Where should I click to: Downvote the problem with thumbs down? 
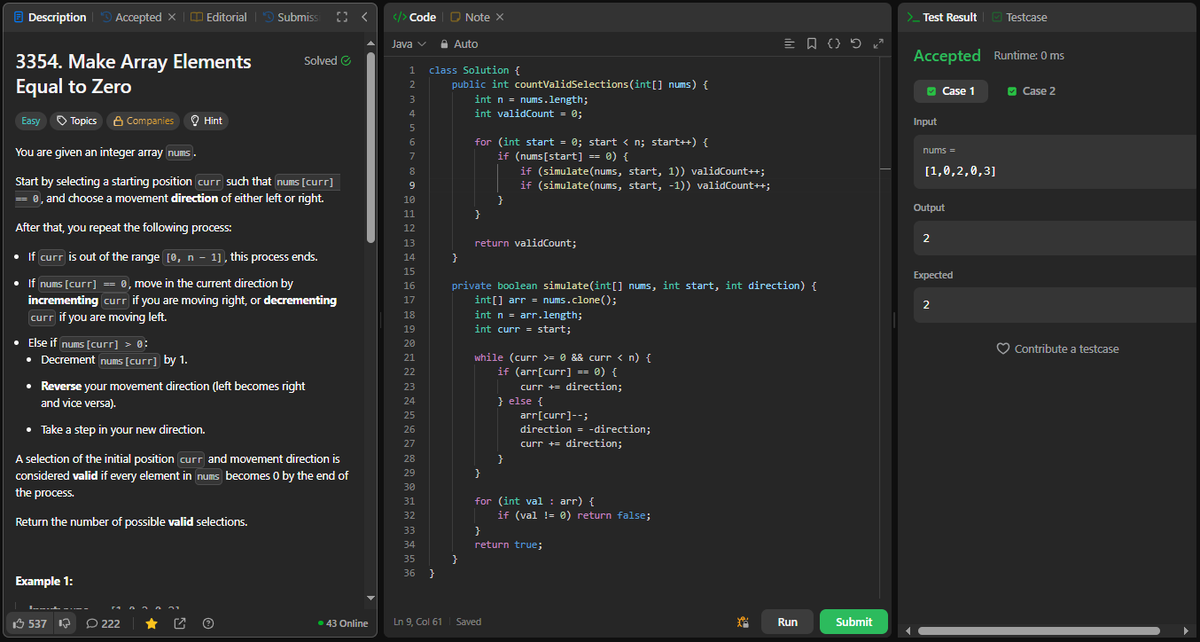coord(67,623)
